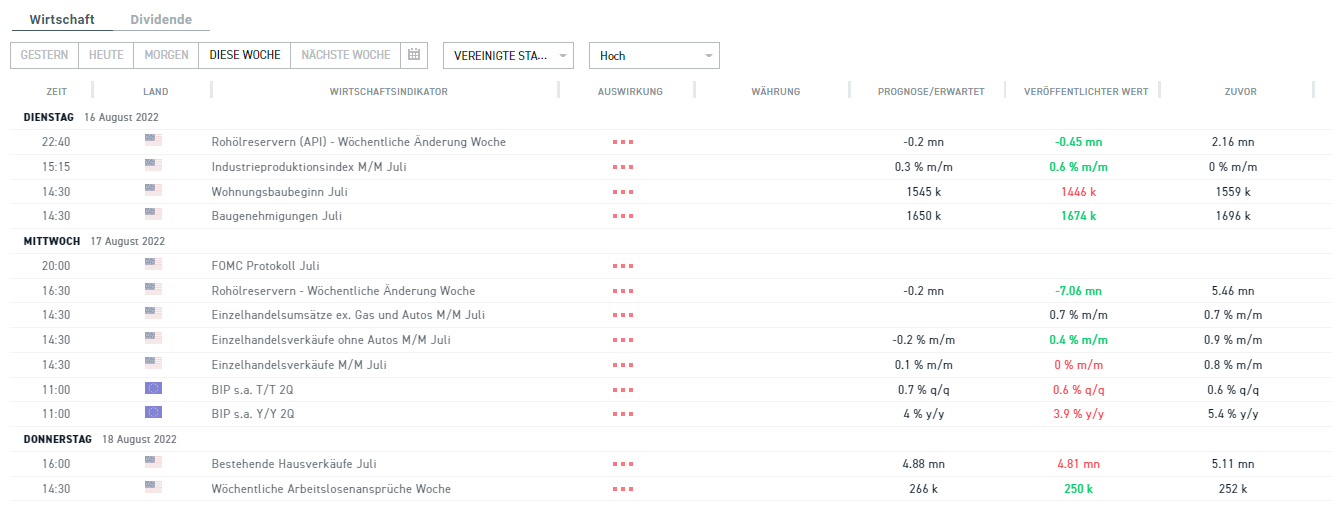Click the Währung column header

[x=776, y=92]
